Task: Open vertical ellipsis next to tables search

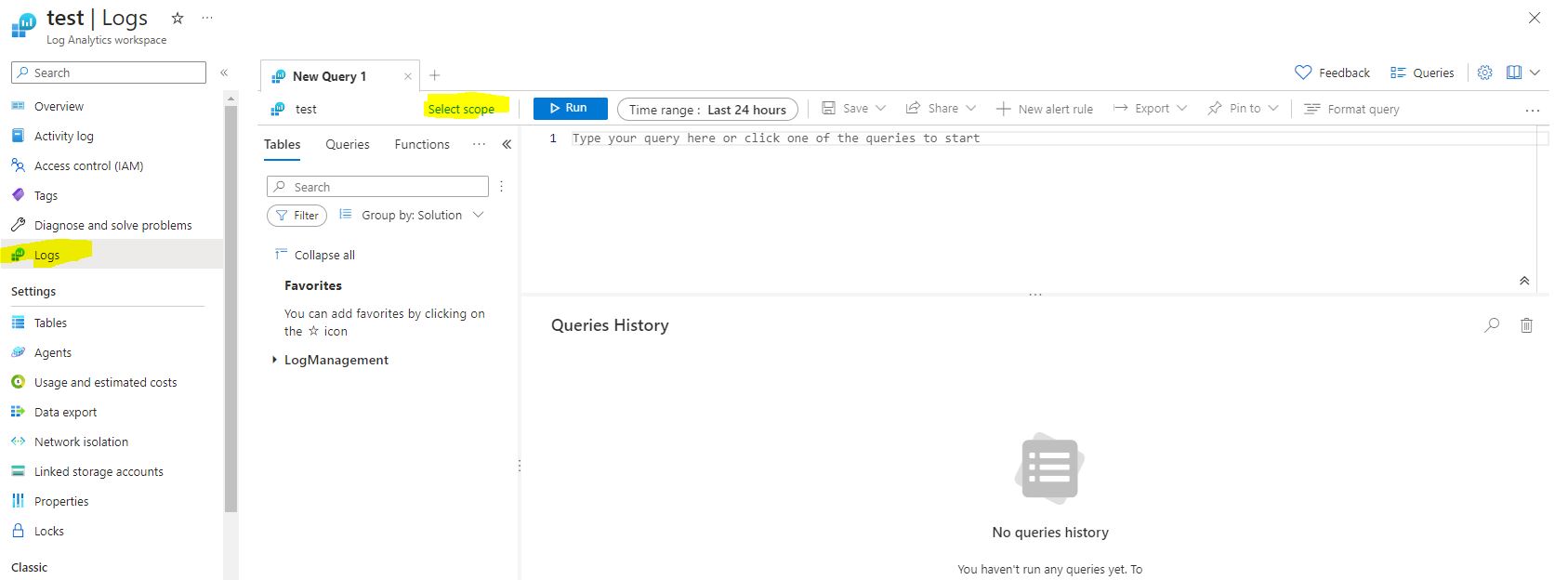Action: point(501,187)
